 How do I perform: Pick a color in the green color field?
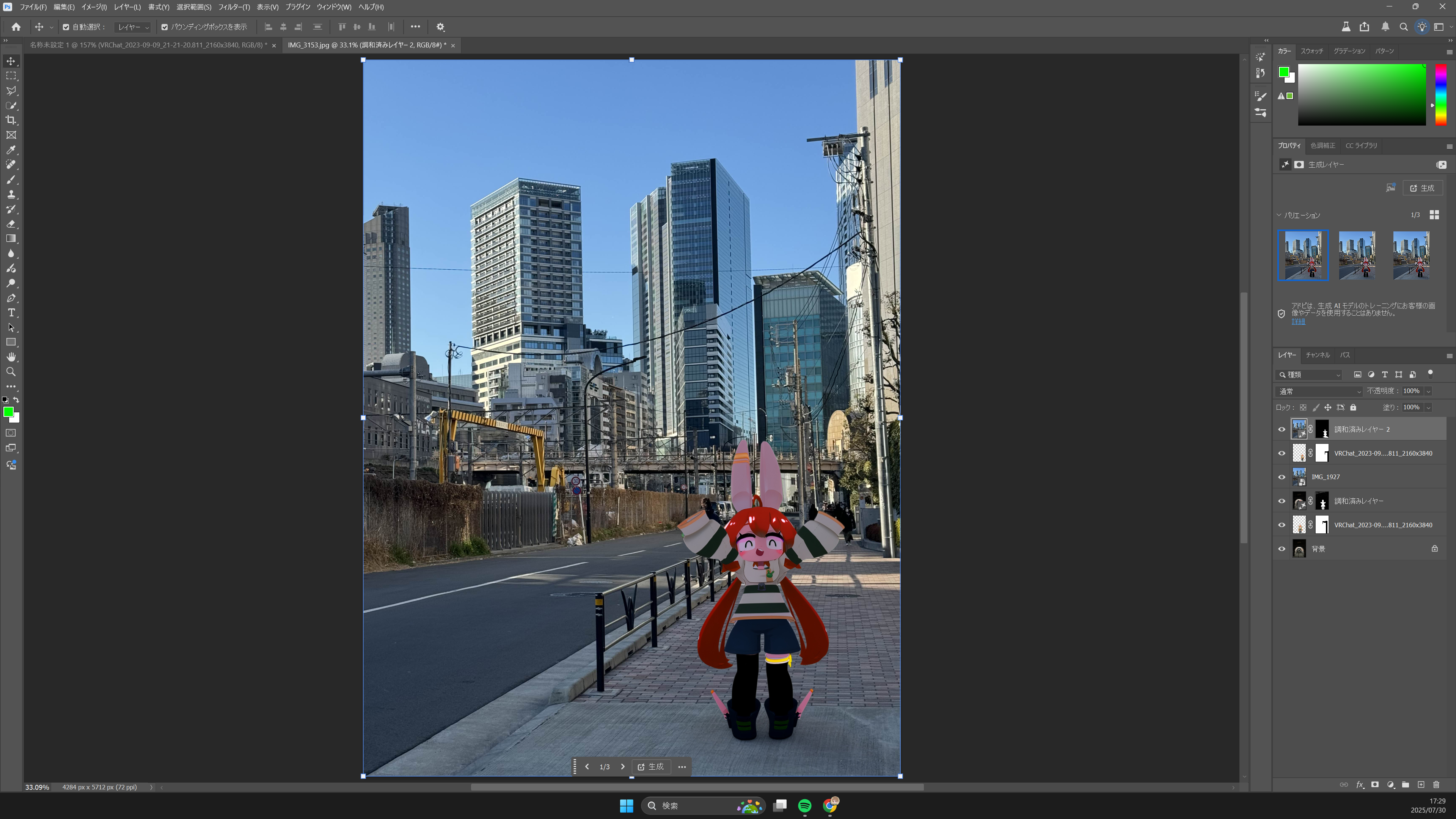(1362, 94)
